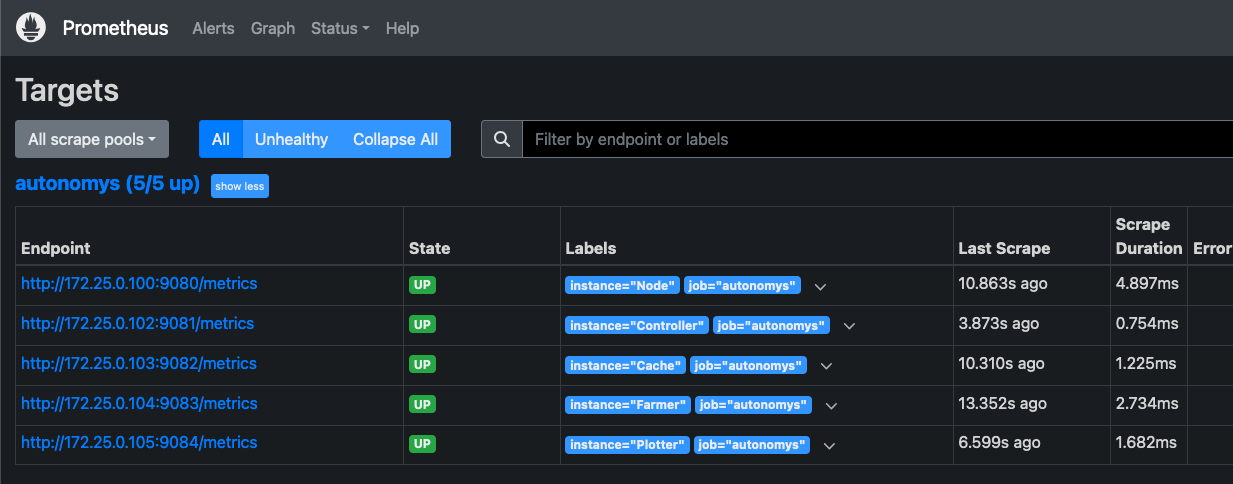The image size is (1233, 484).
Task: Focus the endpoint or labels filter field
Action: (x=878, y=139)
